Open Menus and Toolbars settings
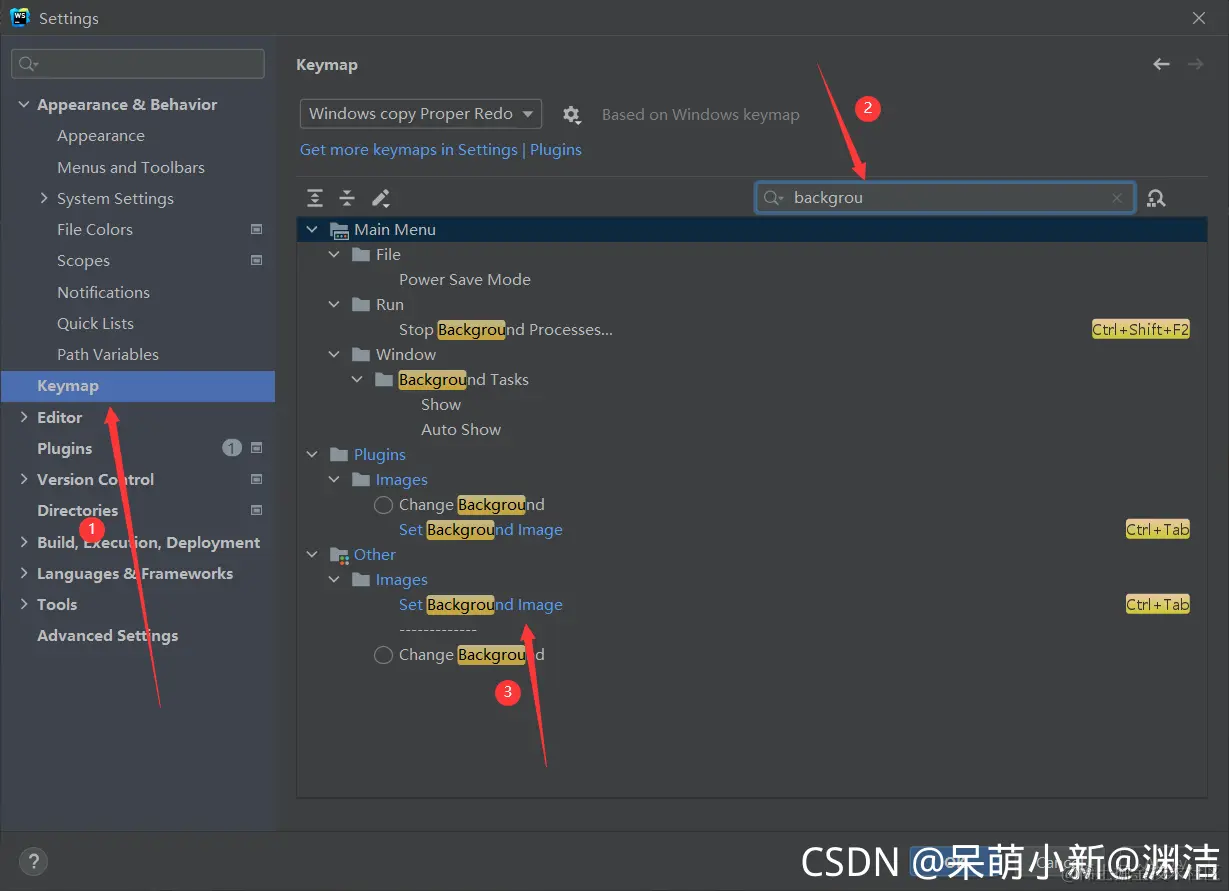The image size is (1229, 891). click(x=131, y=167)
